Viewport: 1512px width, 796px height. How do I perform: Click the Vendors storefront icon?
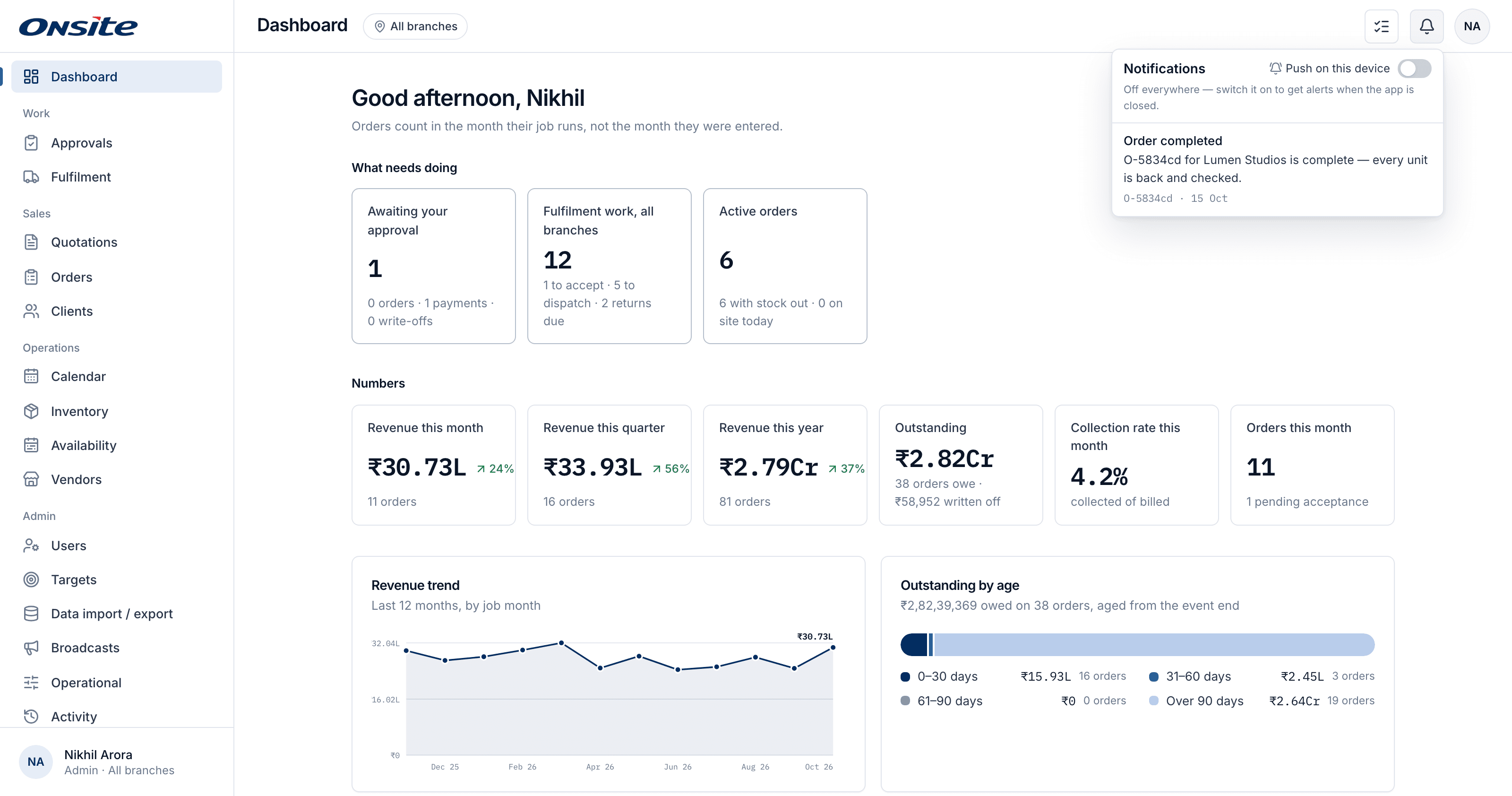[31, 479]
